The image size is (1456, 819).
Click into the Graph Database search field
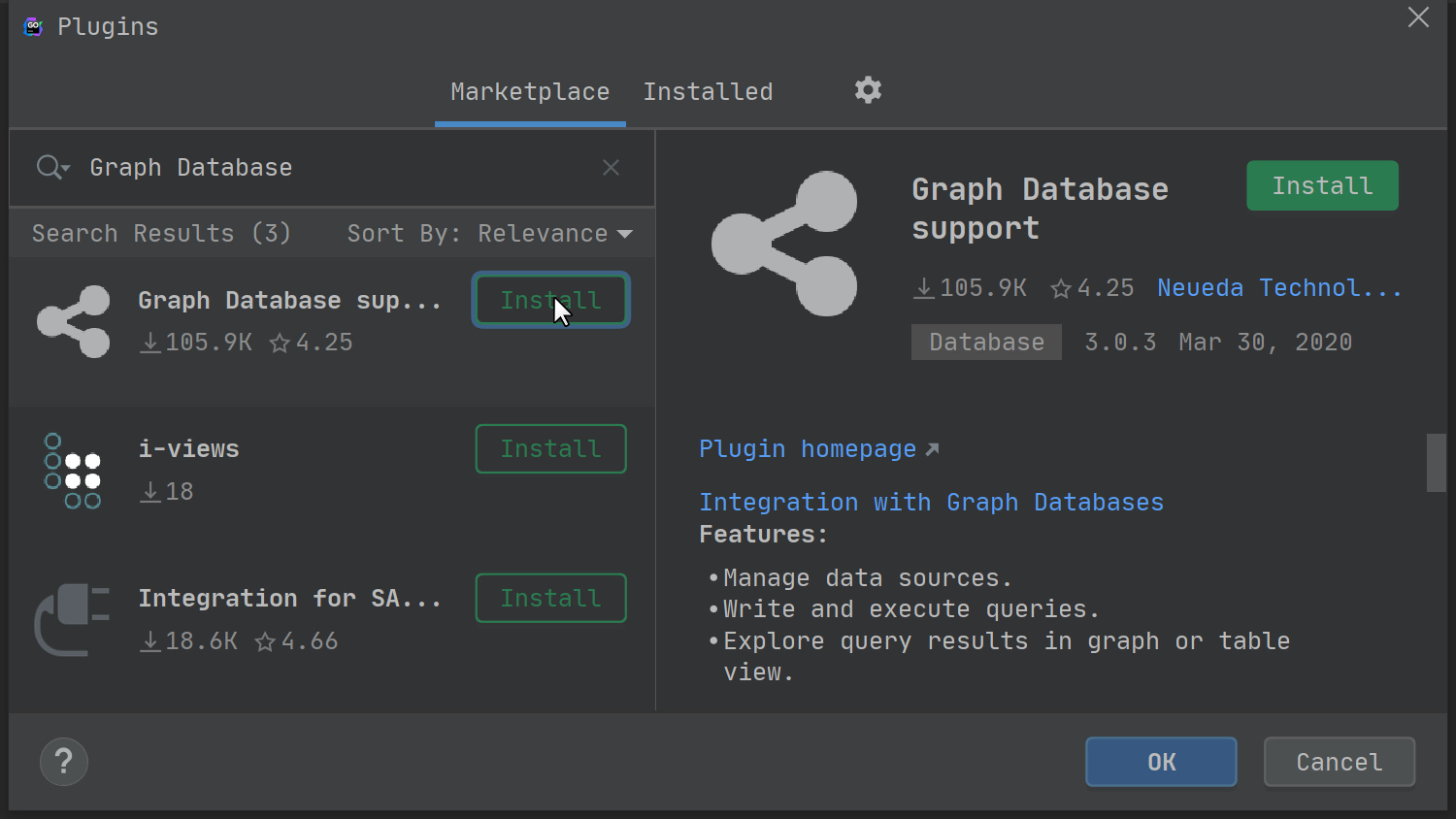330,168
